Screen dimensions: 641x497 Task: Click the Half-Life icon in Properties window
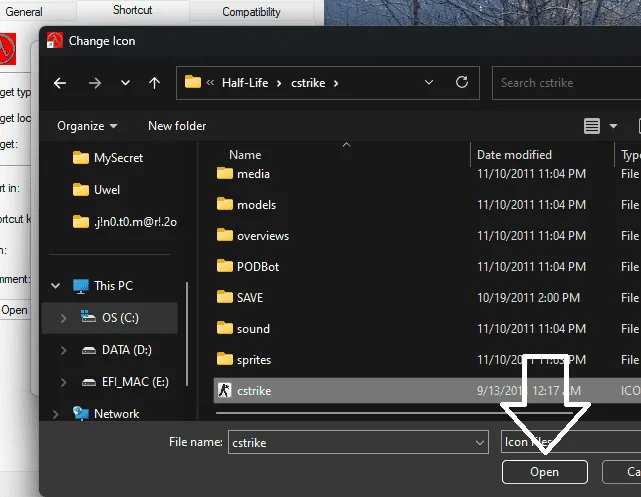8,49
